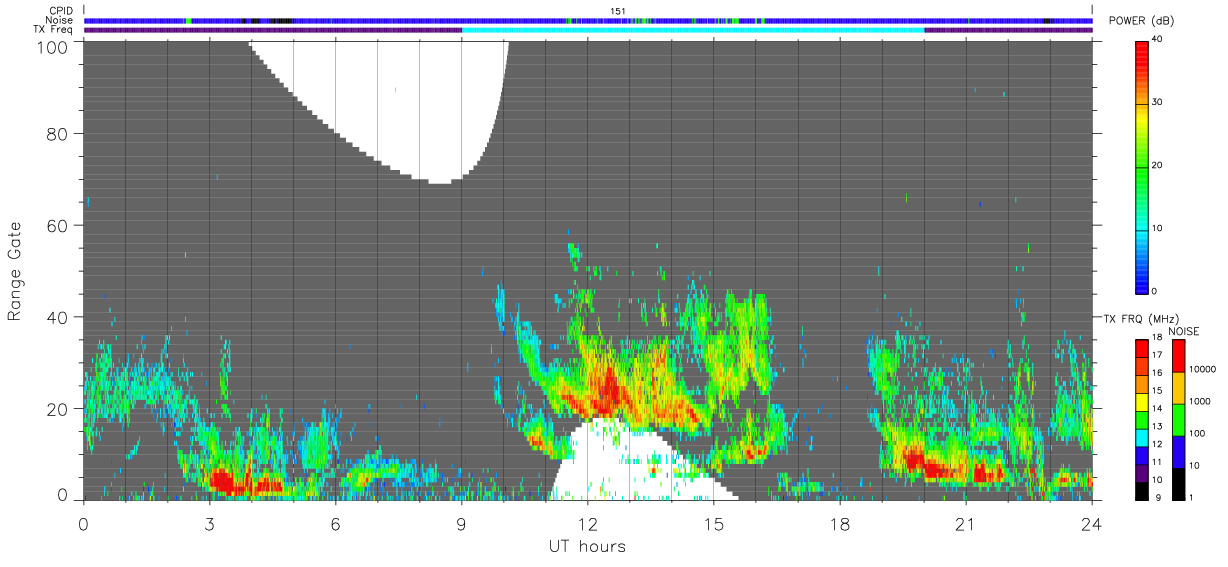The image size is (1228, 567).
Task: Click the noise scale value '10000'
Action: click(x=1203, y=370)
